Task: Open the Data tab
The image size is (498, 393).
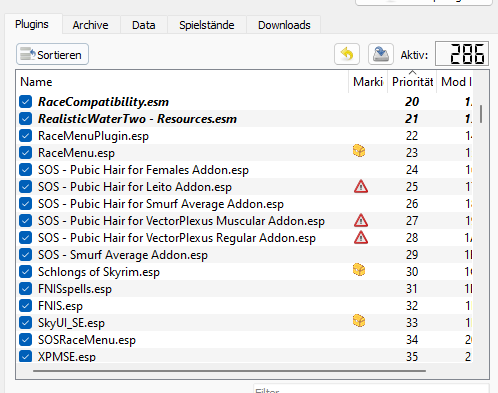Action: [x=144, y=25]
